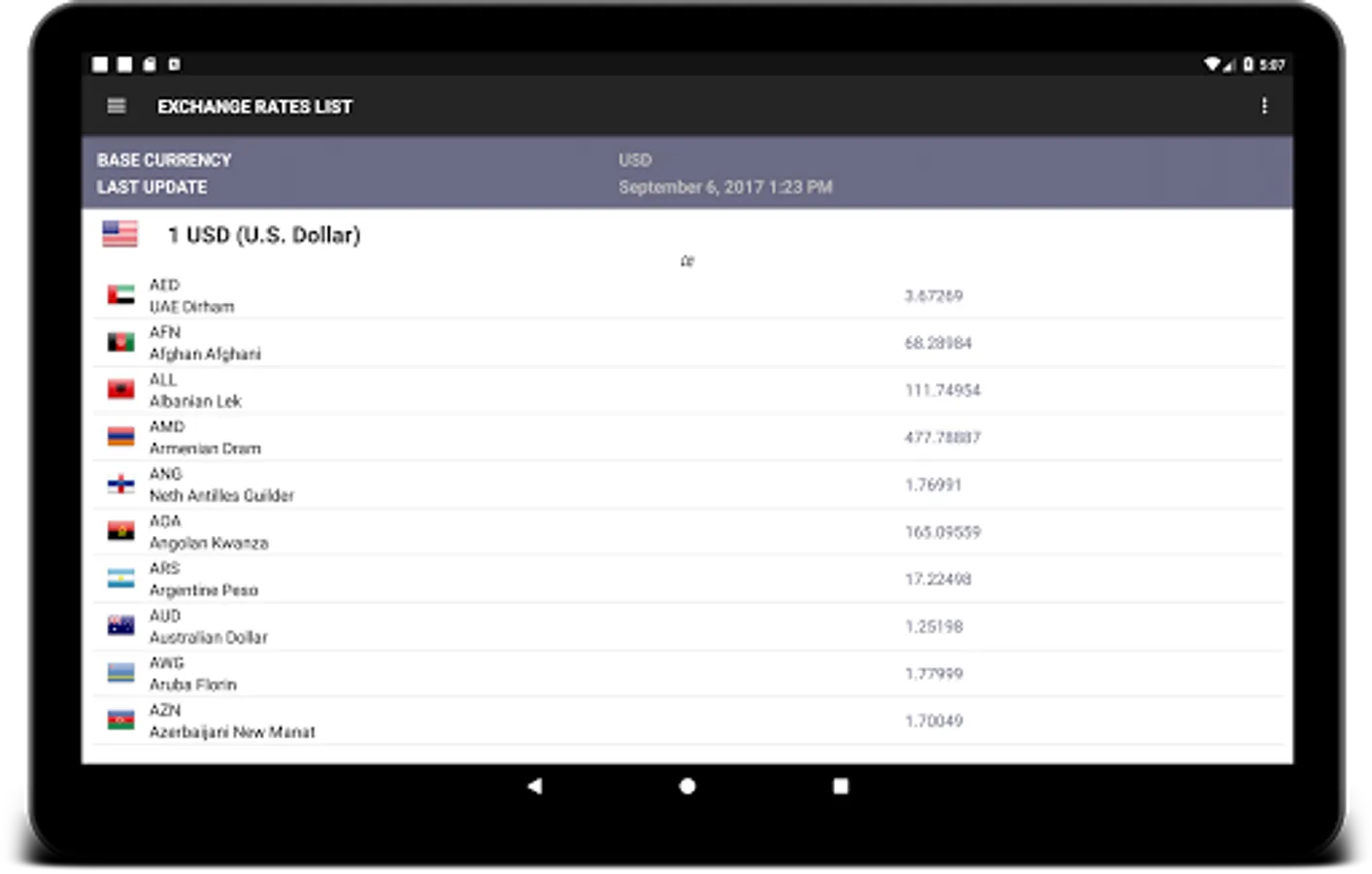This screenshot has width=1372, height=874.
Task: Tap the Base Currency label
Action: pyautogui.click(x=164, y=159)
